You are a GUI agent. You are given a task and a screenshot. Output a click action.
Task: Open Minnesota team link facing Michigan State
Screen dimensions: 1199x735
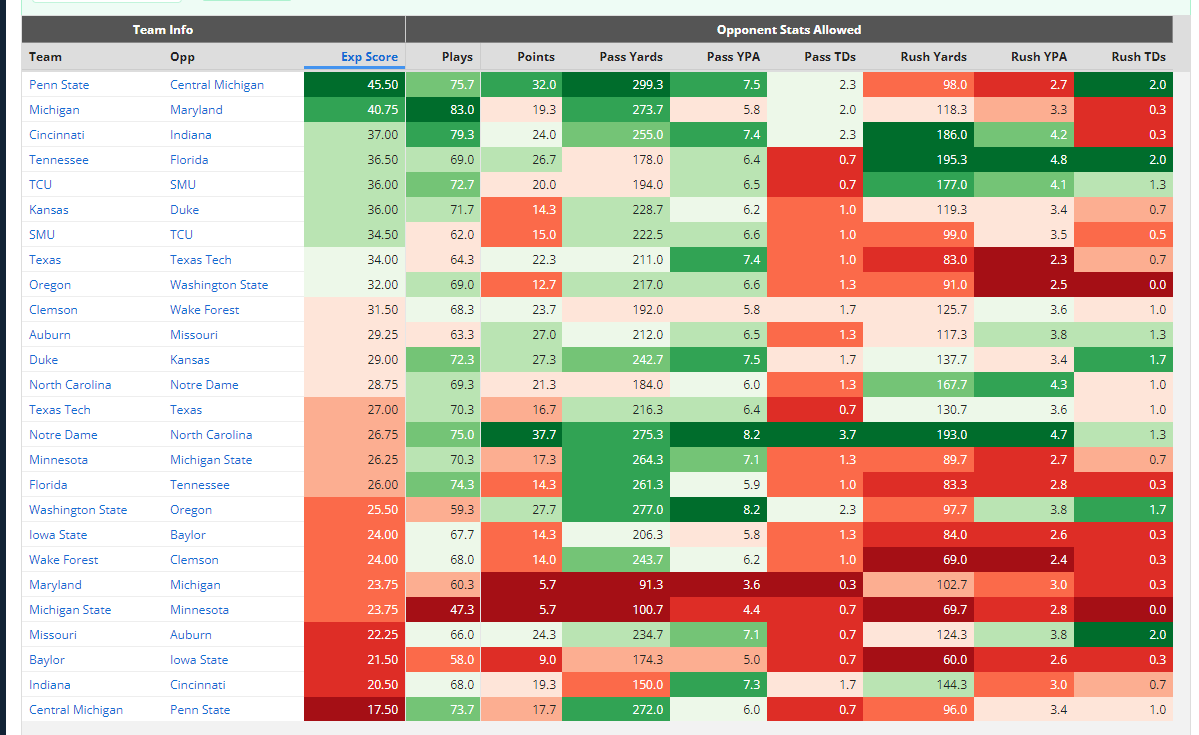[58, 460]
